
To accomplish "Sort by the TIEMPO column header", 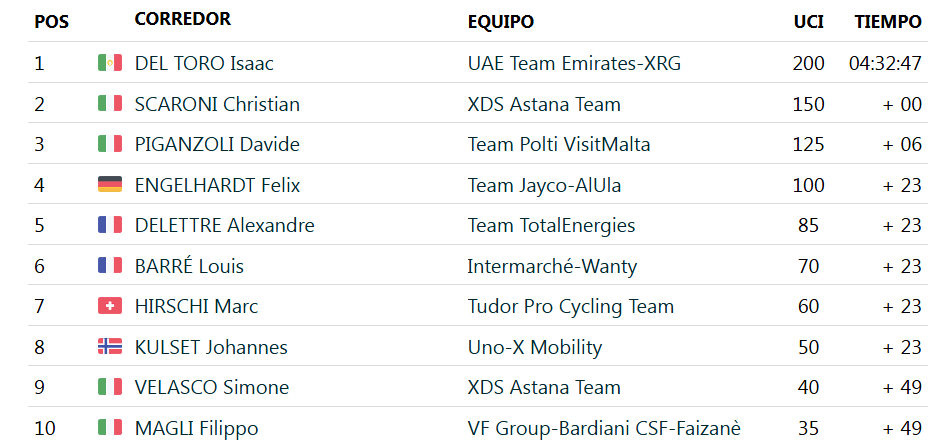I will click(x=888, y=22).
